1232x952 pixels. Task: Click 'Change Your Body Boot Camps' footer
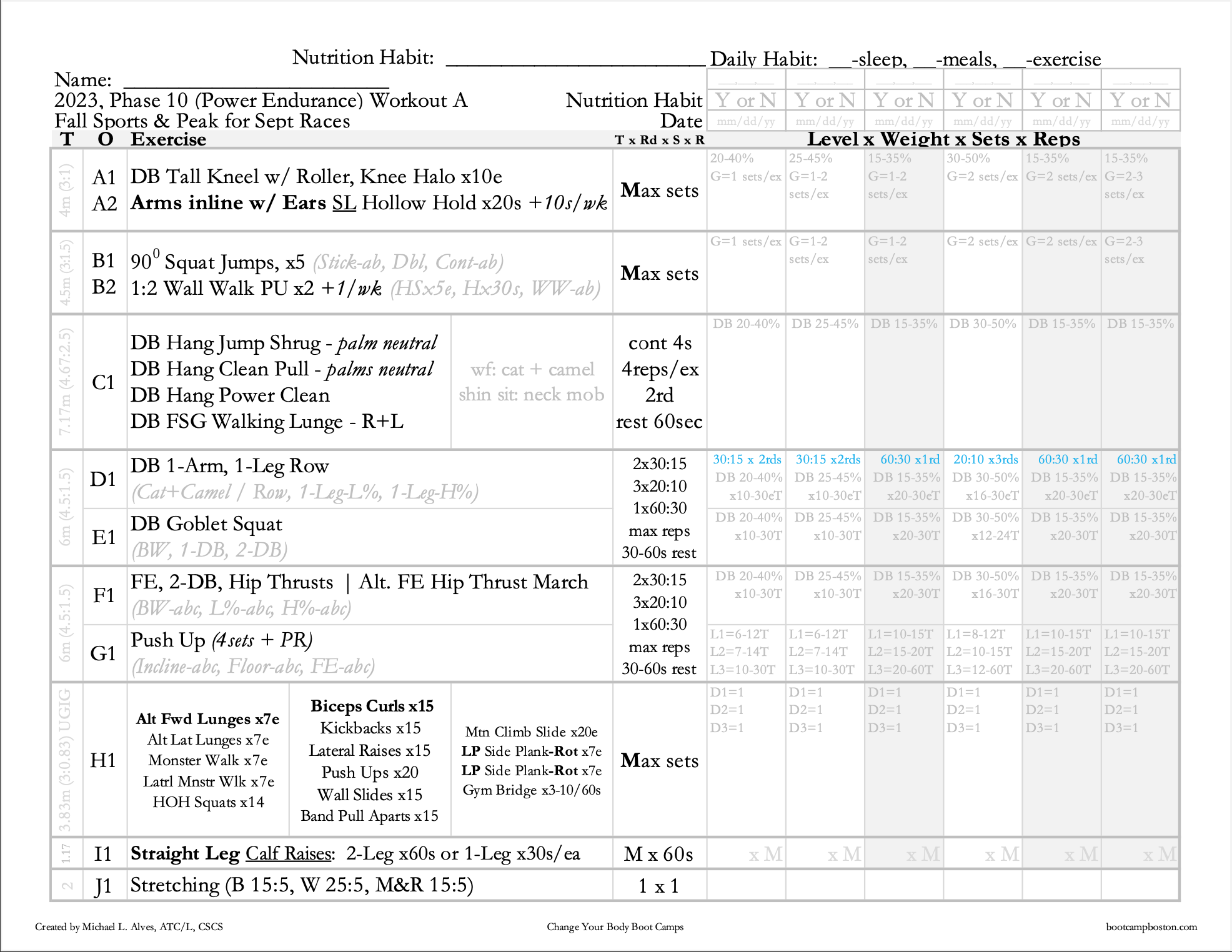pyautogui.click(x=615, y=927)
